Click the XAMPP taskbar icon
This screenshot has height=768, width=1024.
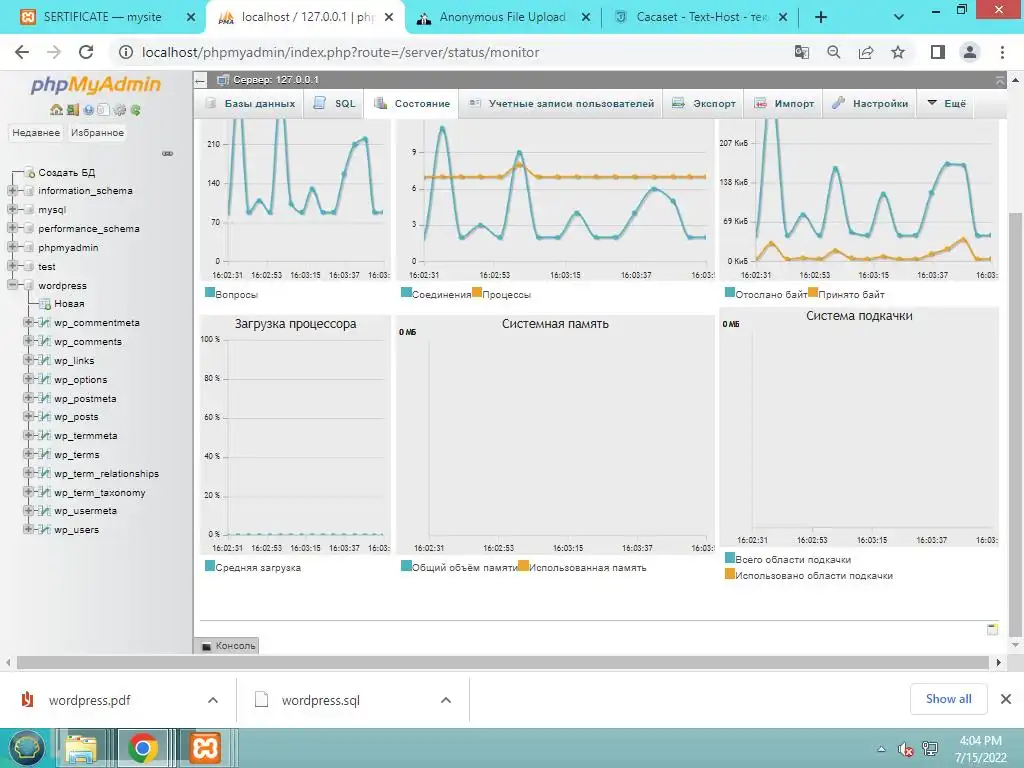click(x=205, y=748)
